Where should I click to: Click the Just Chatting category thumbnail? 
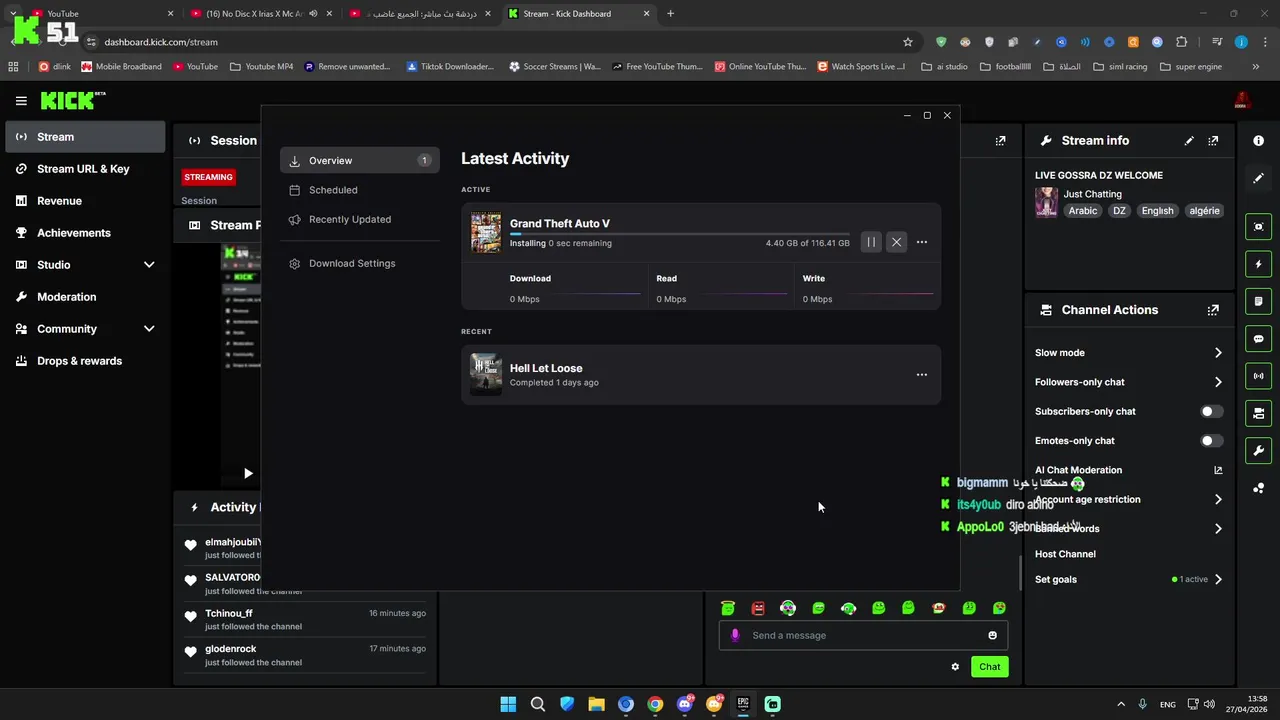[1046, 202]
